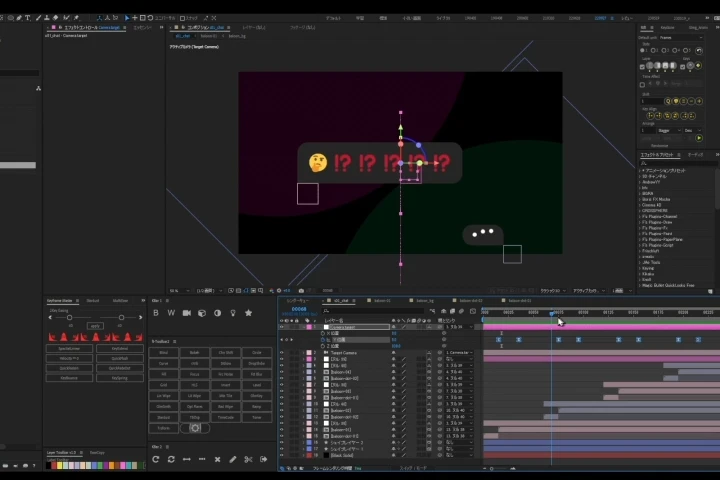Click the Blind effect button
Image resolution: width=720 pixels, height=480 pixels.
pyautogui.click(x=163, y=353)
